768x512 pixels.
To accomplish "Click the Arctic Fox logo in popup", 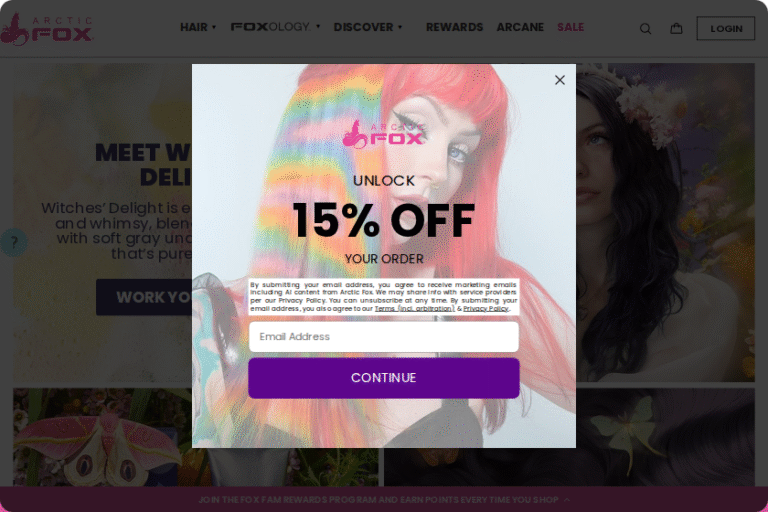I will tap(383, 134).
